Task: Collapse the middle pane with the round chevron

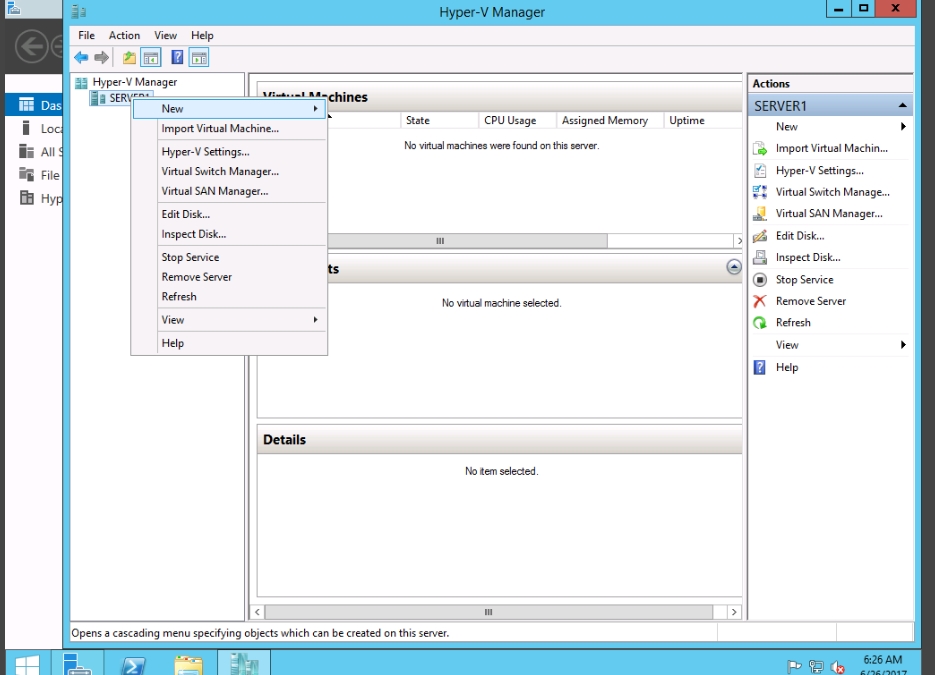Action: 734,267
